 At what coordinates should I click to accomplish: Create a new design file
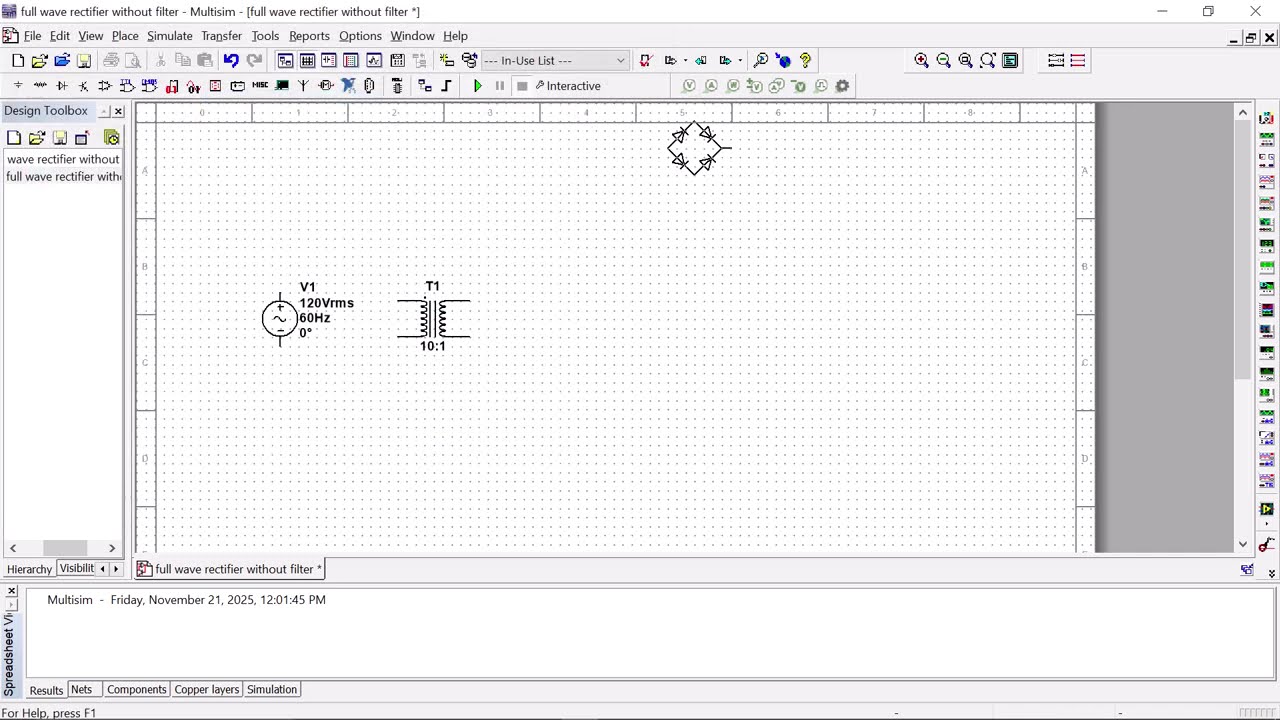click(x=18, y=61)
